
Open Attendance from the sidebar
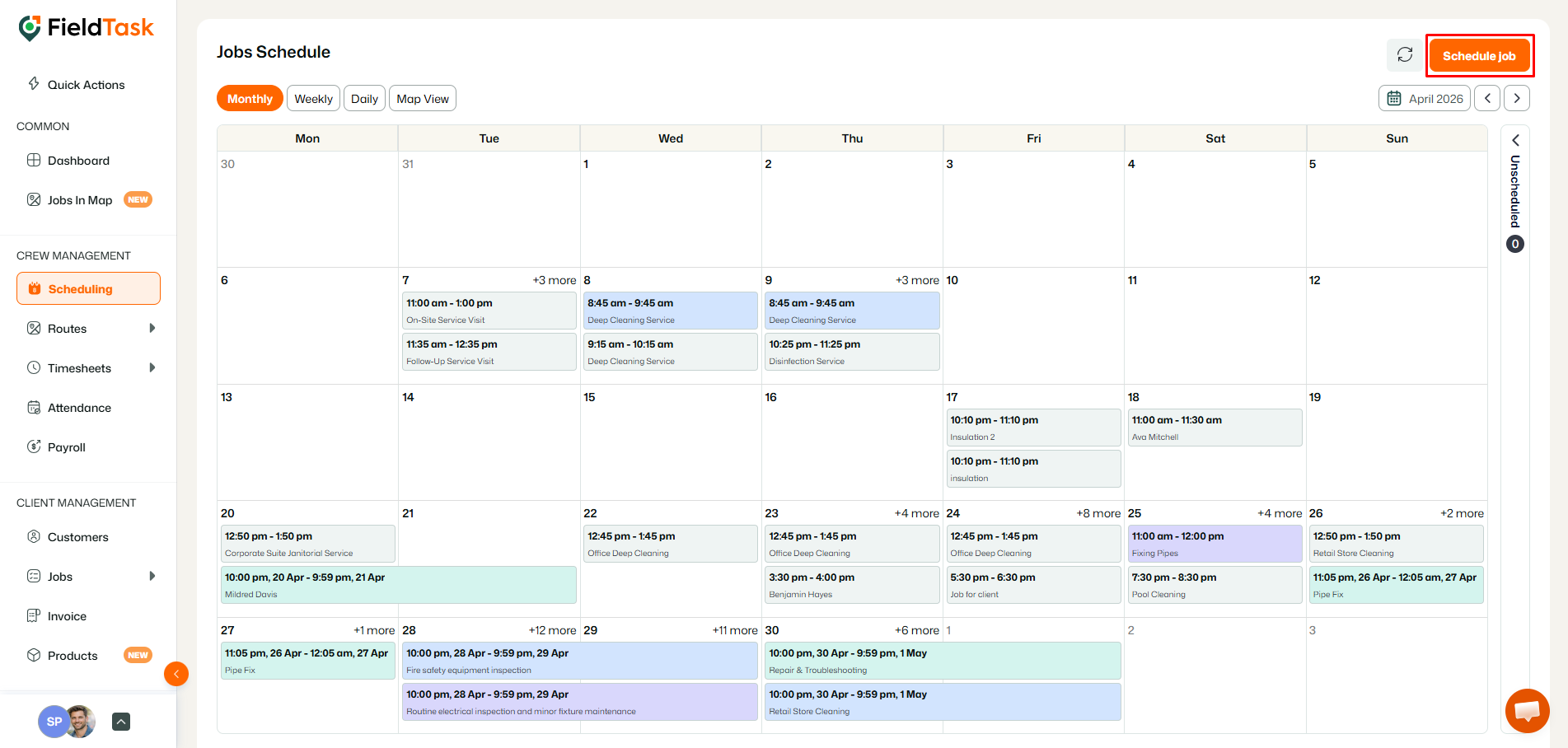click(x=79, y=408)
